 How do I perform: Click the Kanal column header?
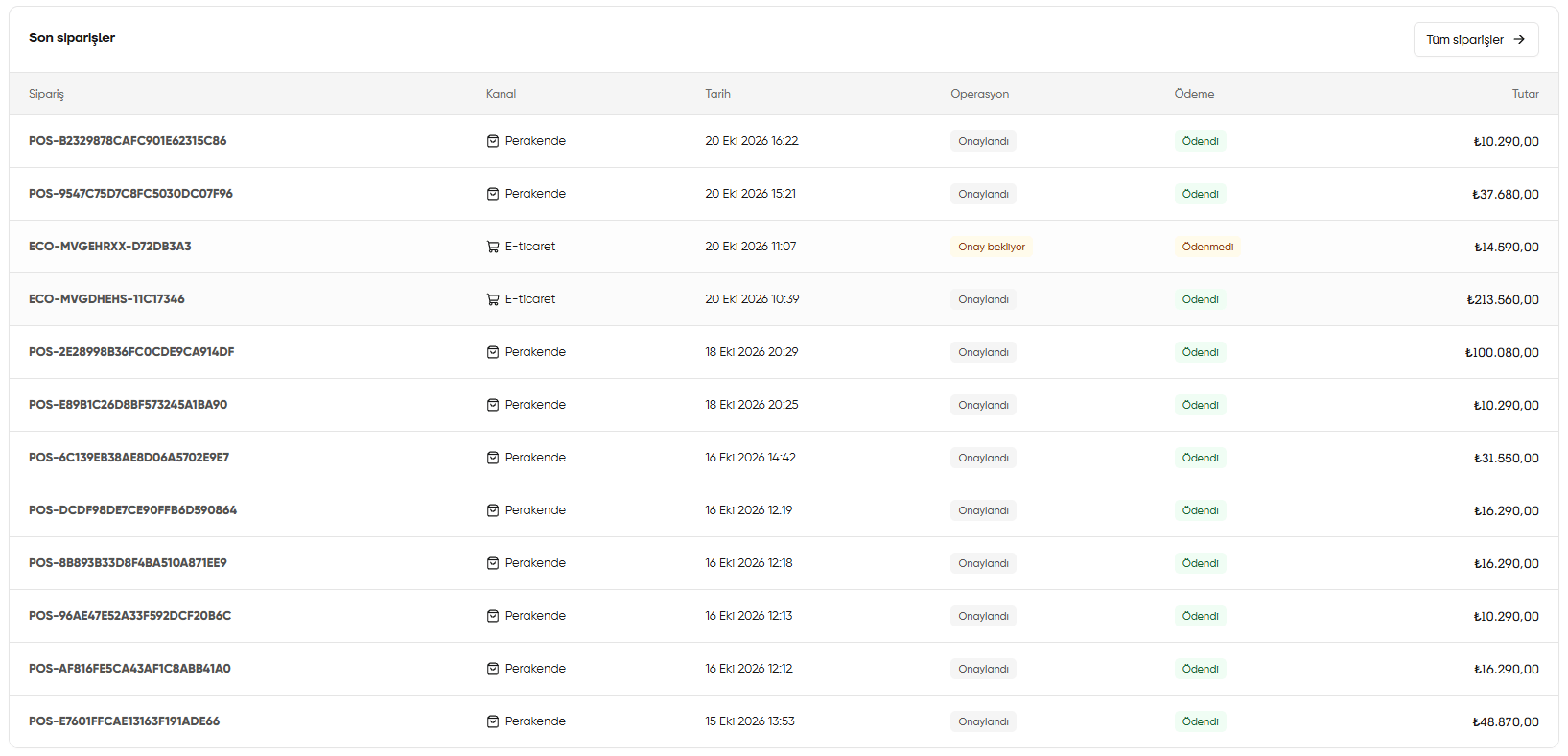501,94
